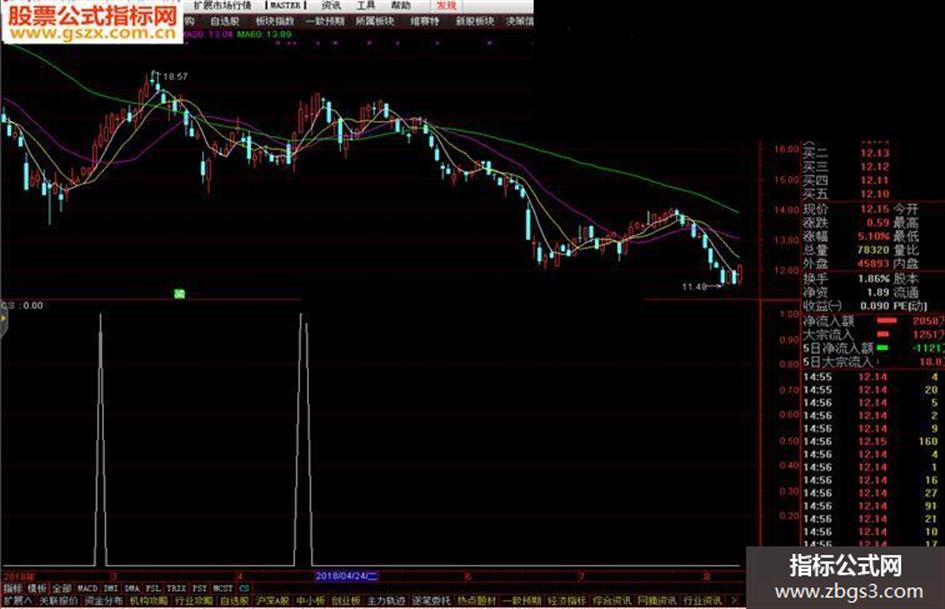This screenshot has width=945, height=609.
Task: Open the 中小板 bottom tab
Action: point(311,601)
